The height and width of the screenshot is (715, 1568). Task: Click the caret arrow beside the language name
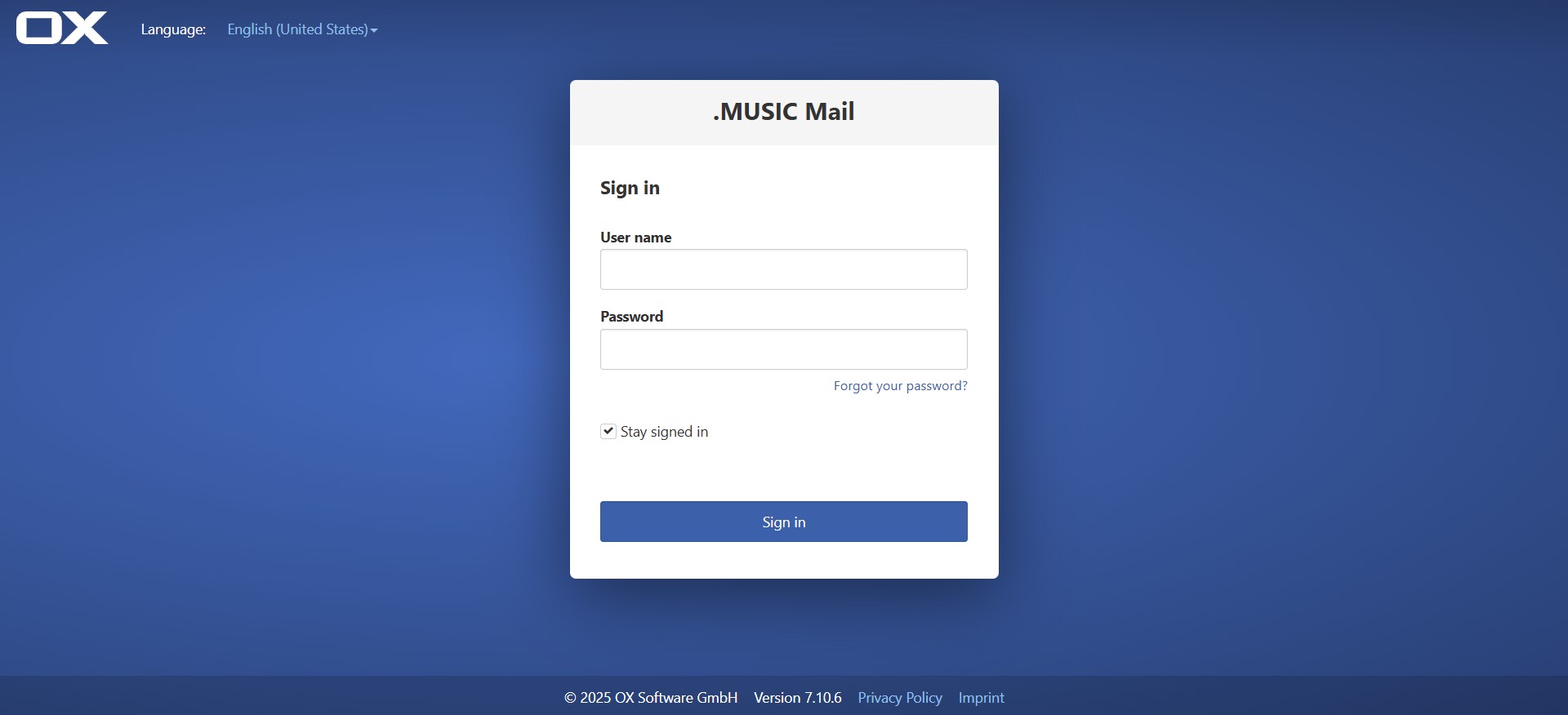[374, 30]
